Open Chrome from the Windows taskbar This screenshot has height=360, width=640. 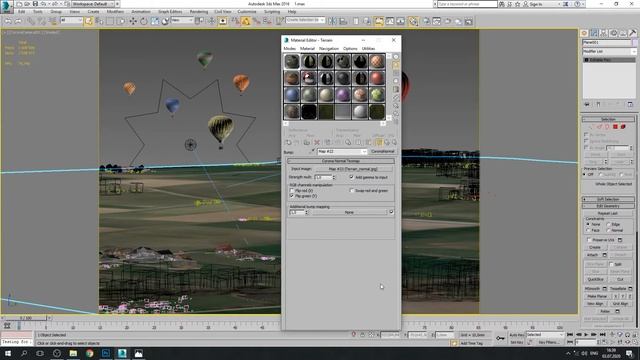pyautogui.click(x=89, y=353)
